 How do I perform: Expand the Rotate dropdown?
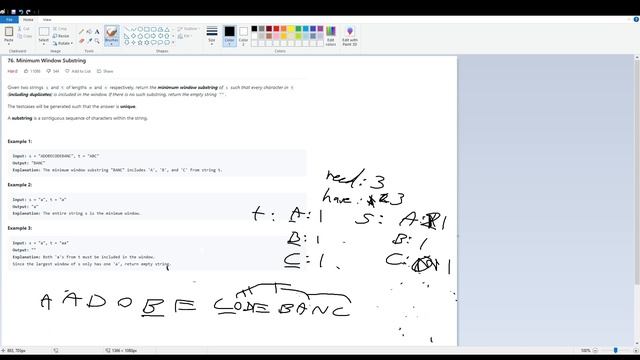63,43
